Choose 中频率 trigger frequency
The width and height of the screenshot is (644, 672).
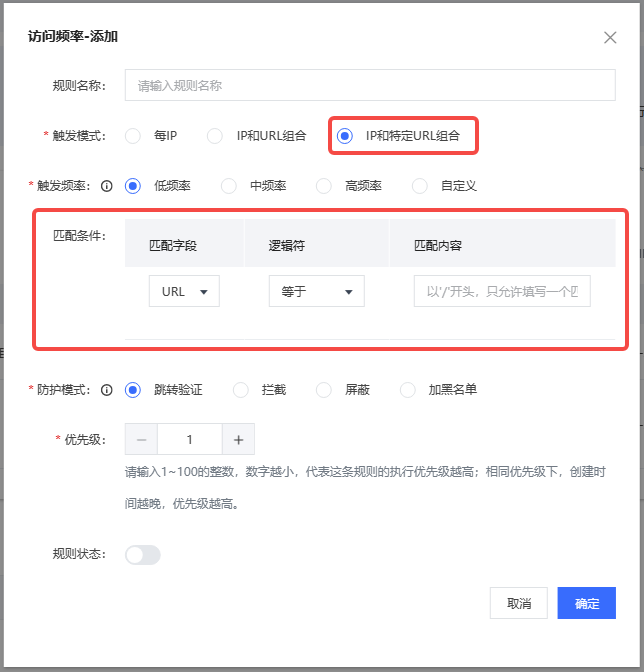229,186
